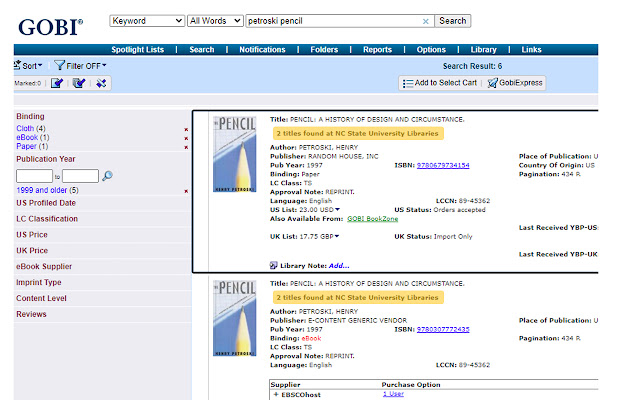Image resolution: width=640 pixels, height=400 pixels.
Task: Filter by Paper binding
Action: click(26, 146)
